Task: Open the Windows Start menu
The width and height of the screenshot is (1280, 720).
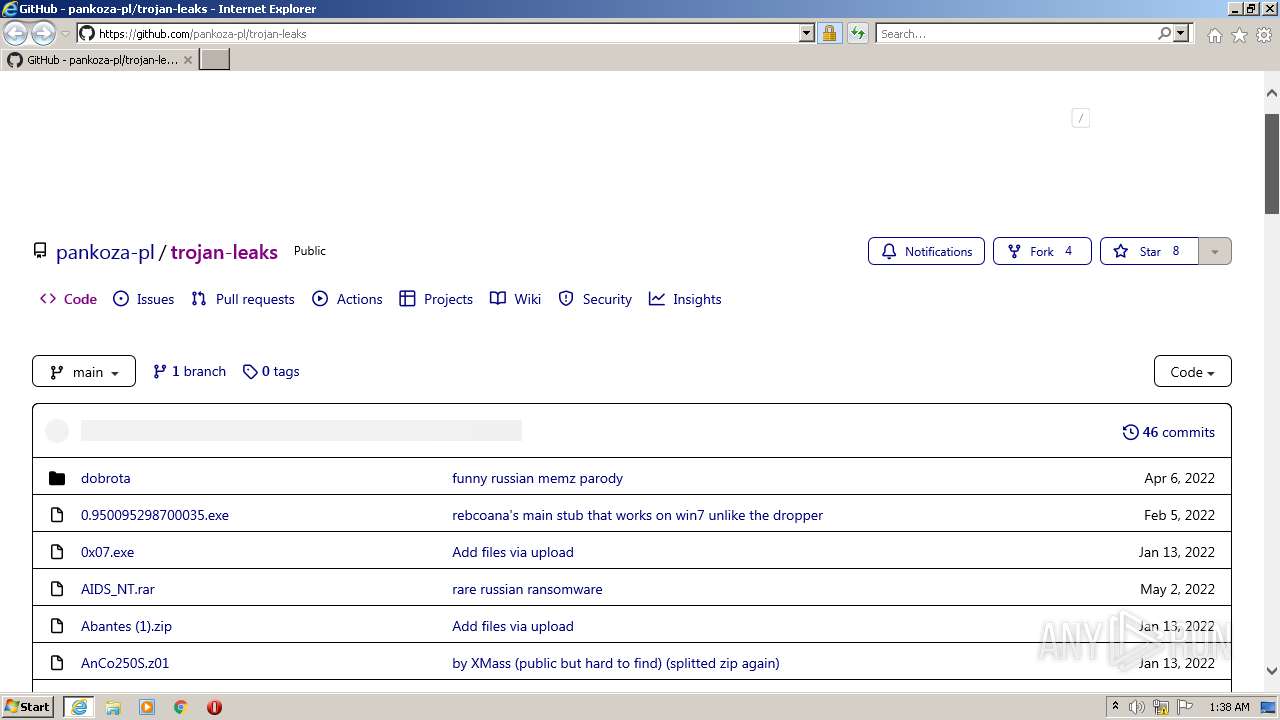Action: 28,707
